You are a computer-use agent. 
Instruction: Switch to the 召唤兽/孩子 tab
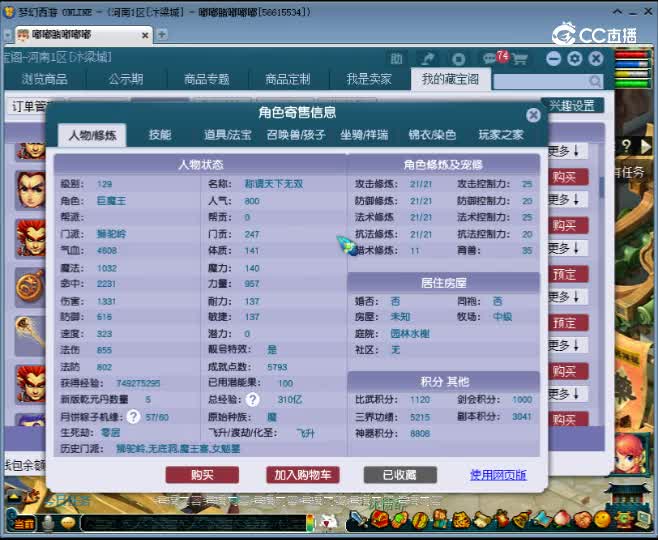click(296, 135)
